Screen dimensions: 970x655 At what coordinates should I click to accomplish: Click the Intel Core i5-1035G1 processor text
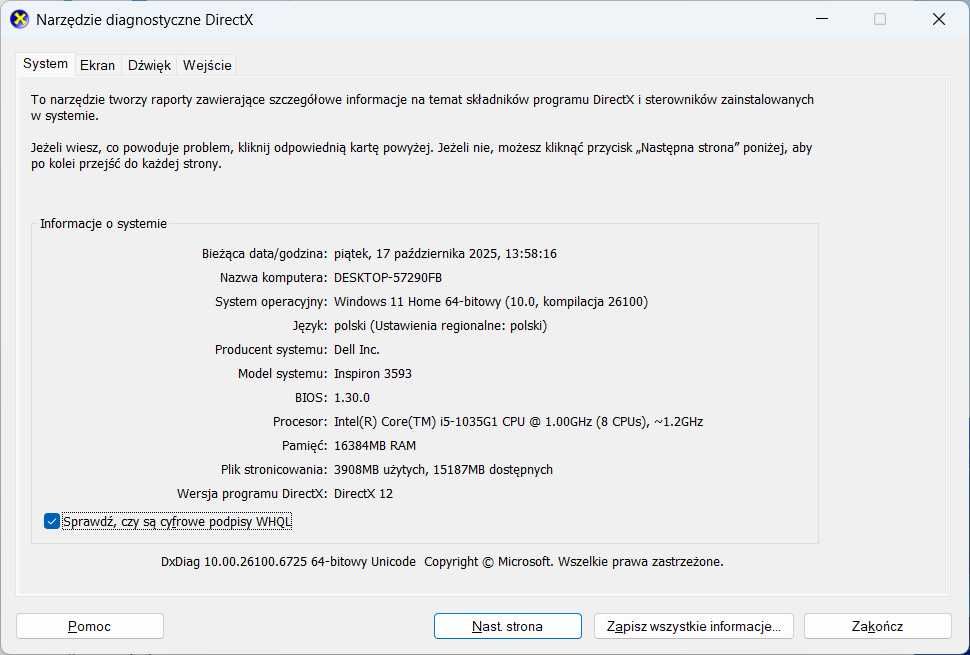[518, 421]
